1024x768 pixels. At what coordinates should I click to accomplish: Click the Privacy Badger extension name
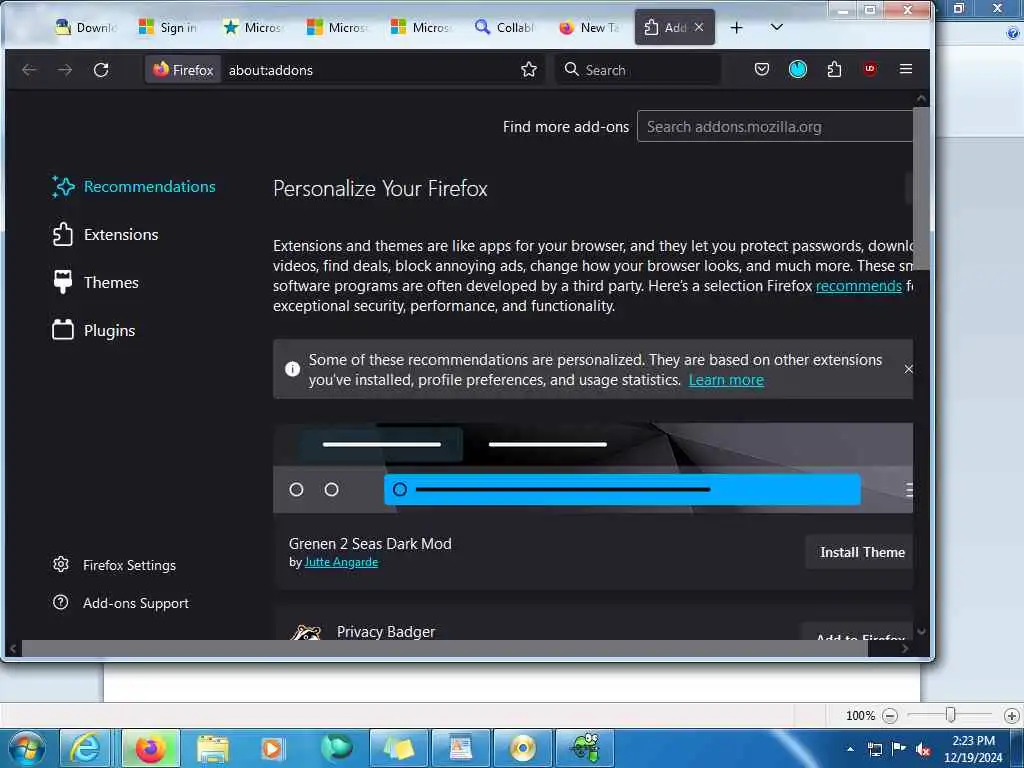click(x=386, y=632)
